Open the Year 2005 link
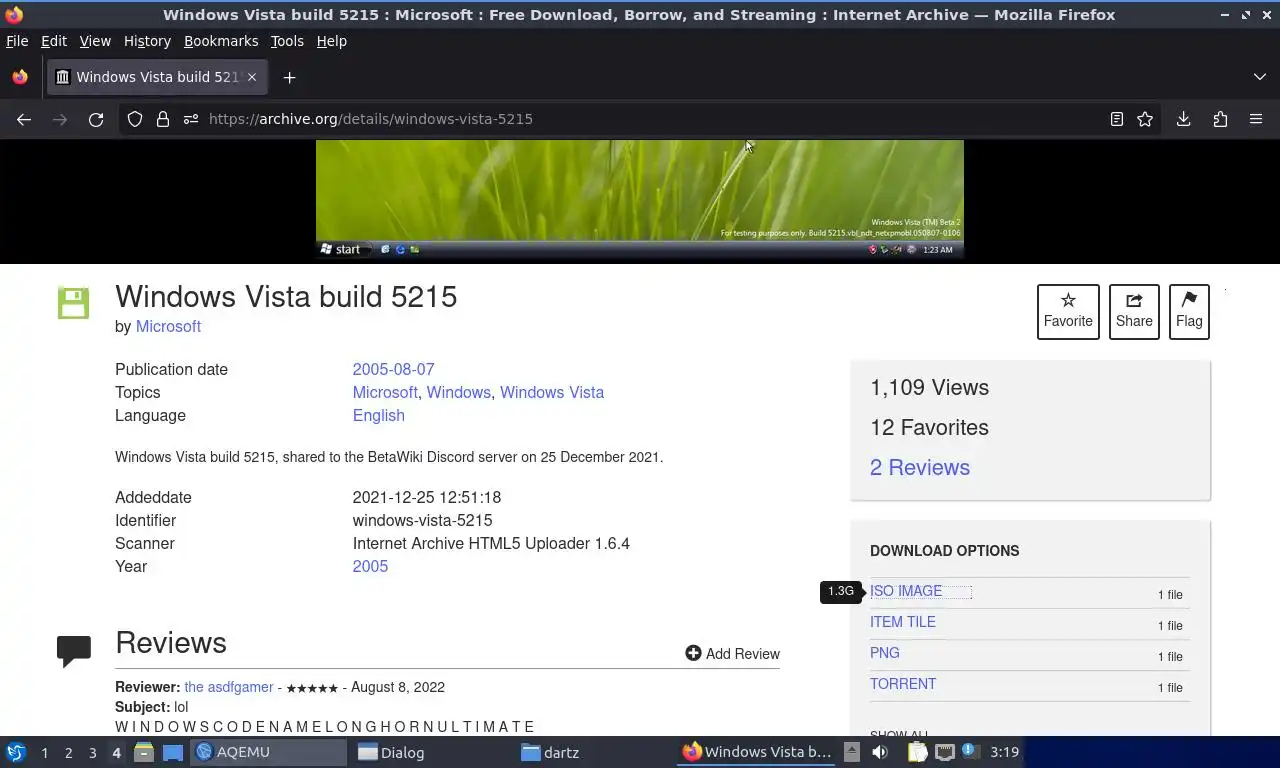Image resolution: width=1280 pixels, height=768 pixels. tap(370, 567)
